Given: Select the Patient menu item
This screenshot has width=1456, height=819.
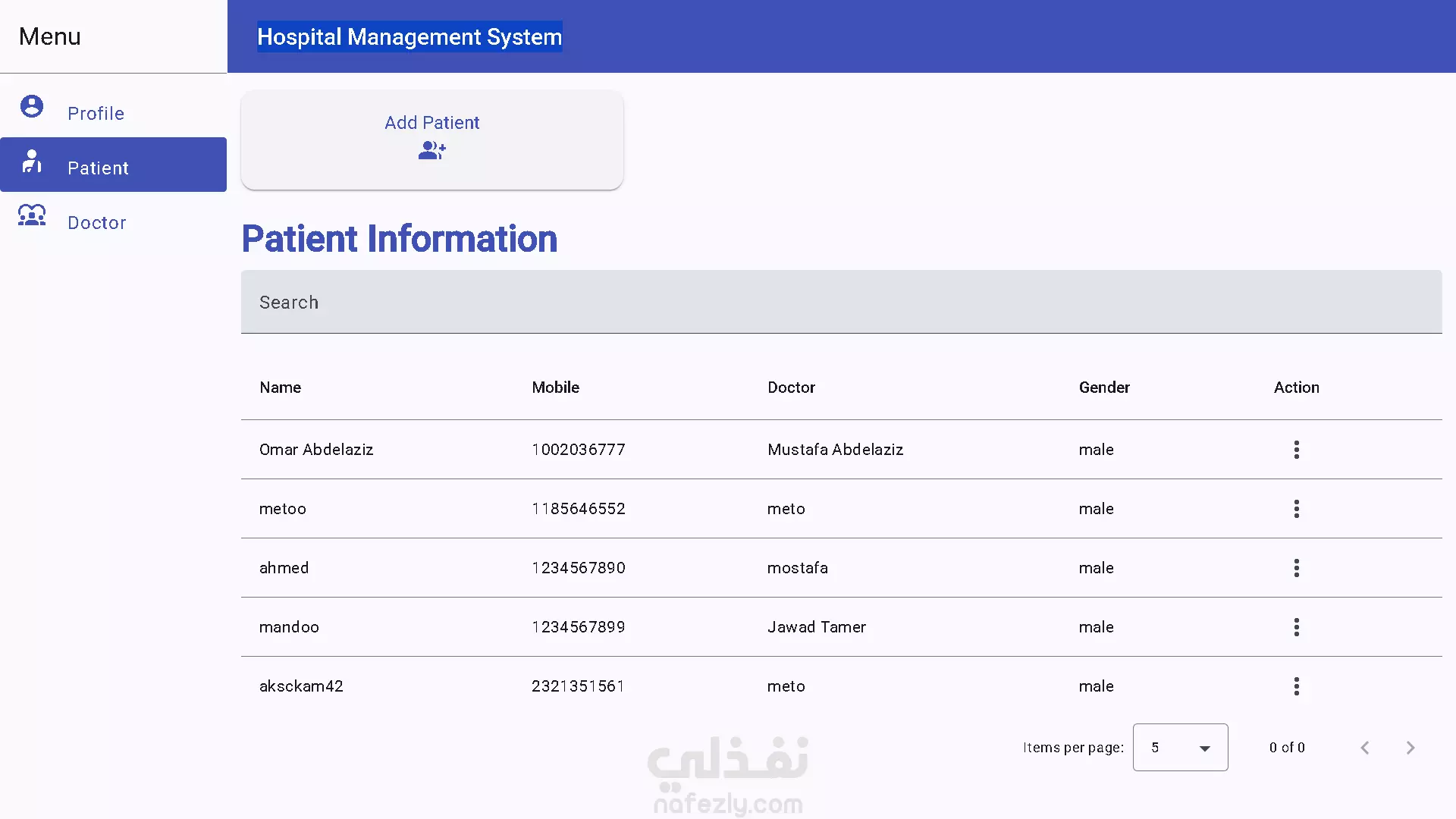Looking at the screenshot, I should pos(114,165).
